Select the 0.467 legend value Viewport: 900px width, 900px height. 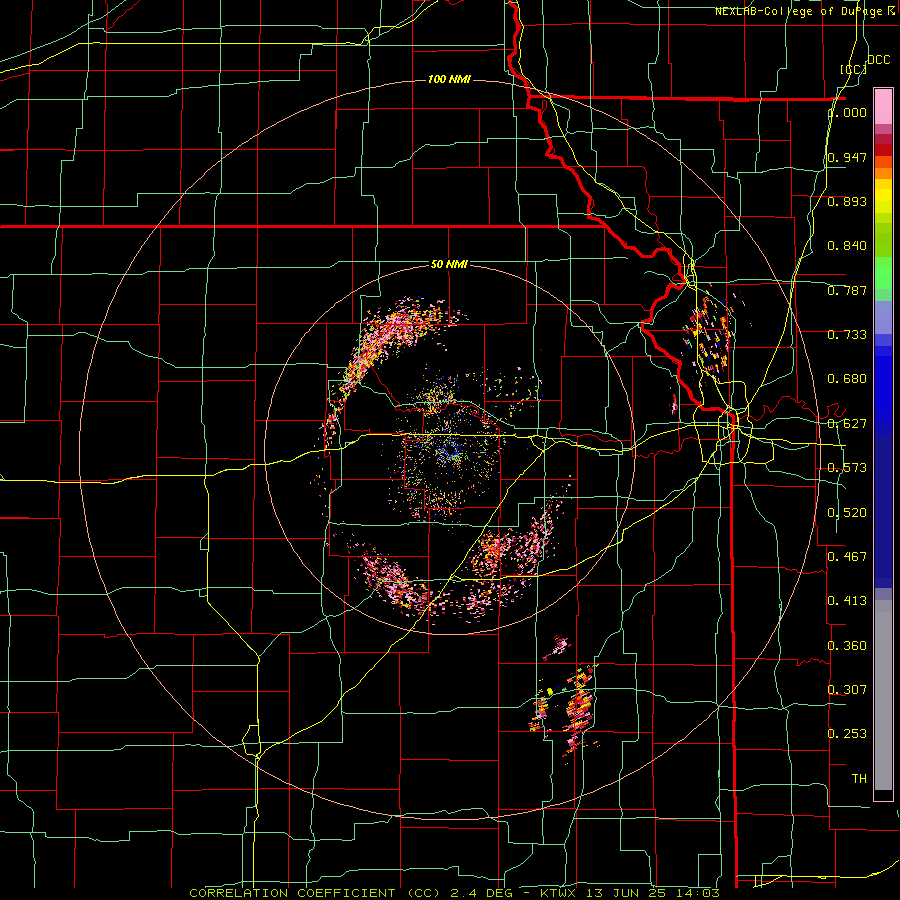coord(847,557)
